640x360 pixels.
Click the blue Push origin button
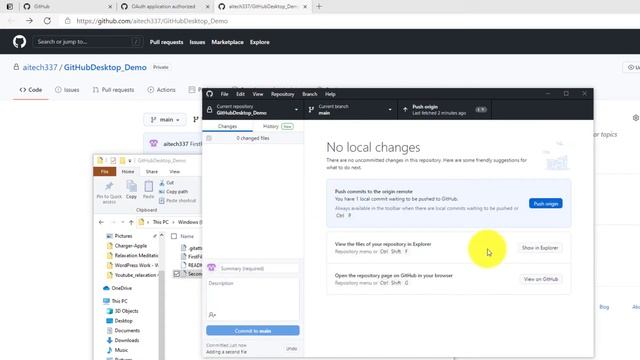545,203
